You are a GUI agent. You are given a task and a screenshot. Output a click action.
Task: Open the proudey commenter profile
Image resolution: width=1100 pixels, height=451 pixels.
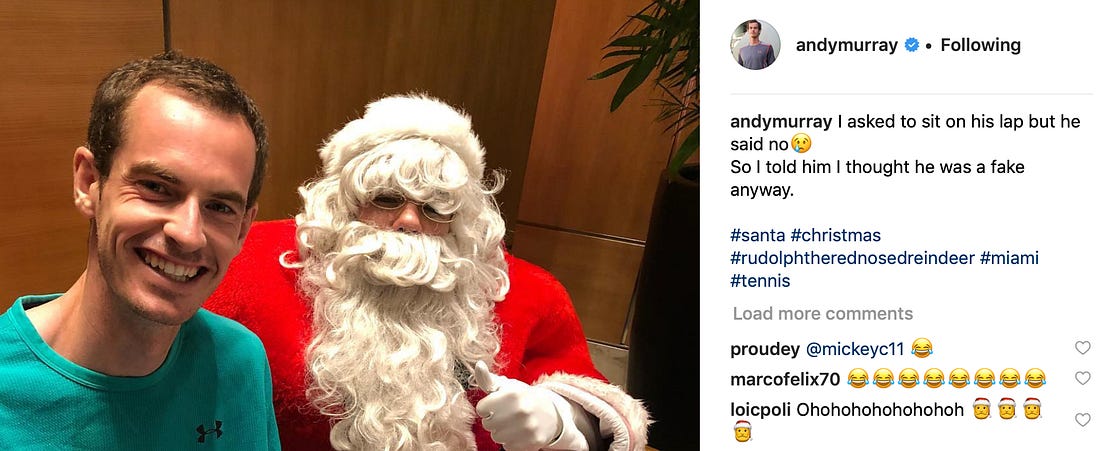765,349
